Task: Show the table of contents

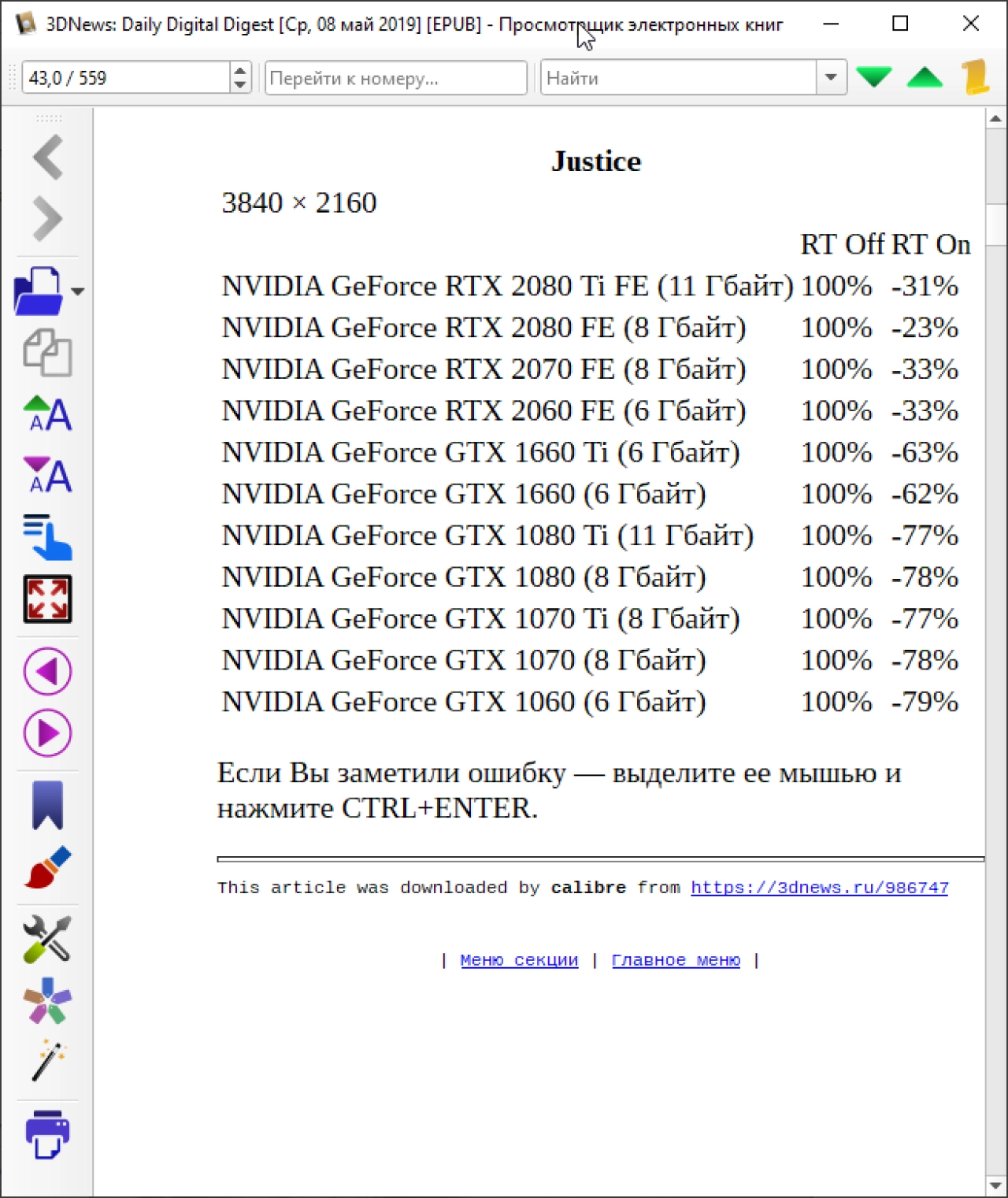Action: tap(48, 537)
